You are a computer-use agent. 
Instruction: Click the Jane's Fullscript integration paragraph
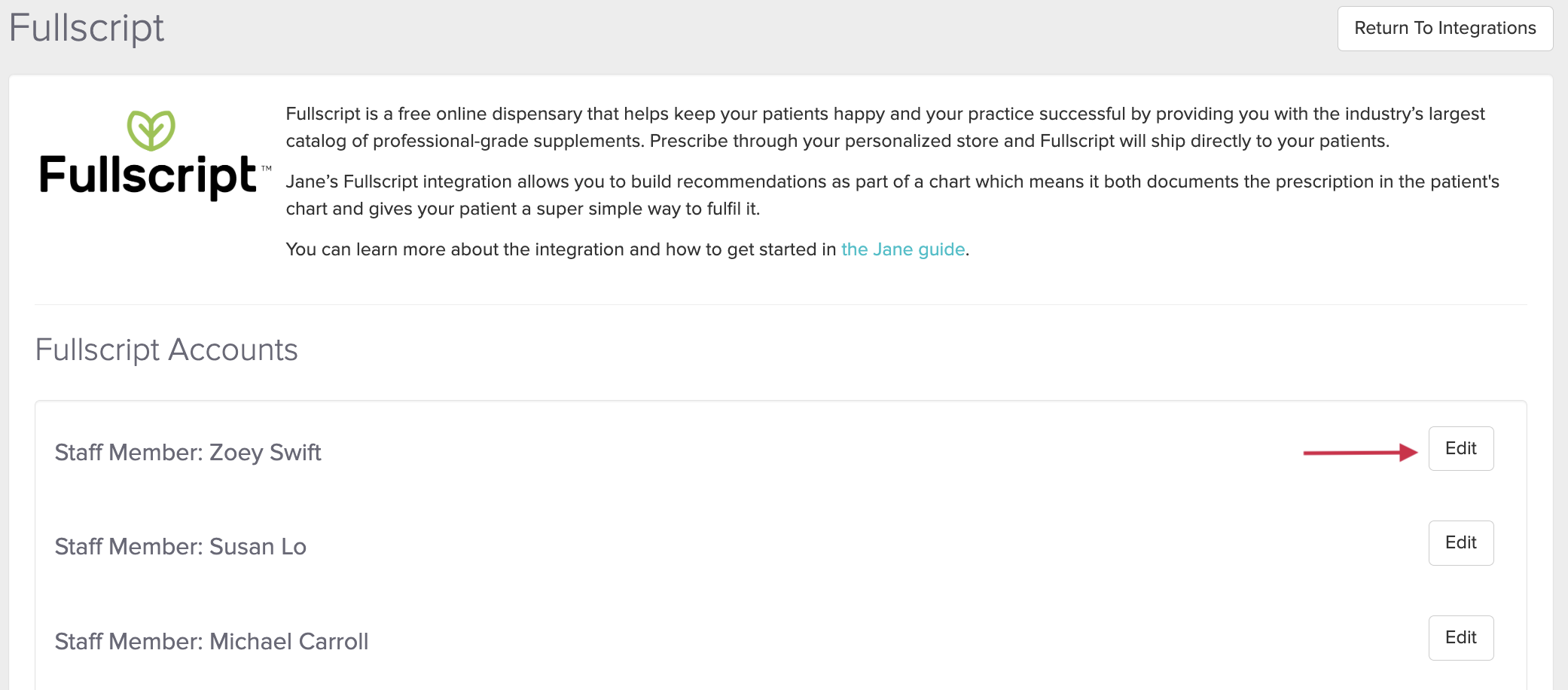(x=892, y=195)
